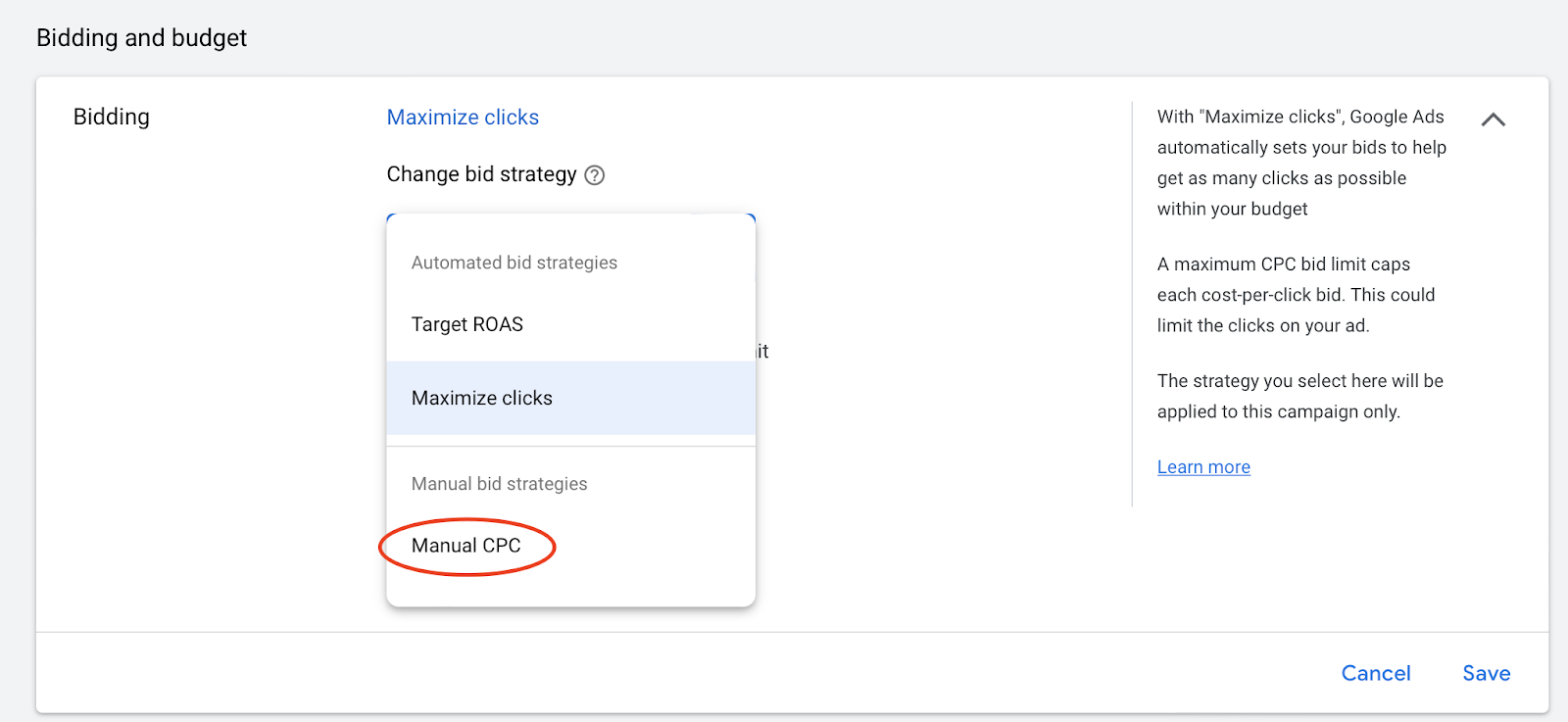Click the Bidding section label
Viewport: 1568px width, 722px height.
[x=112, y=118]
